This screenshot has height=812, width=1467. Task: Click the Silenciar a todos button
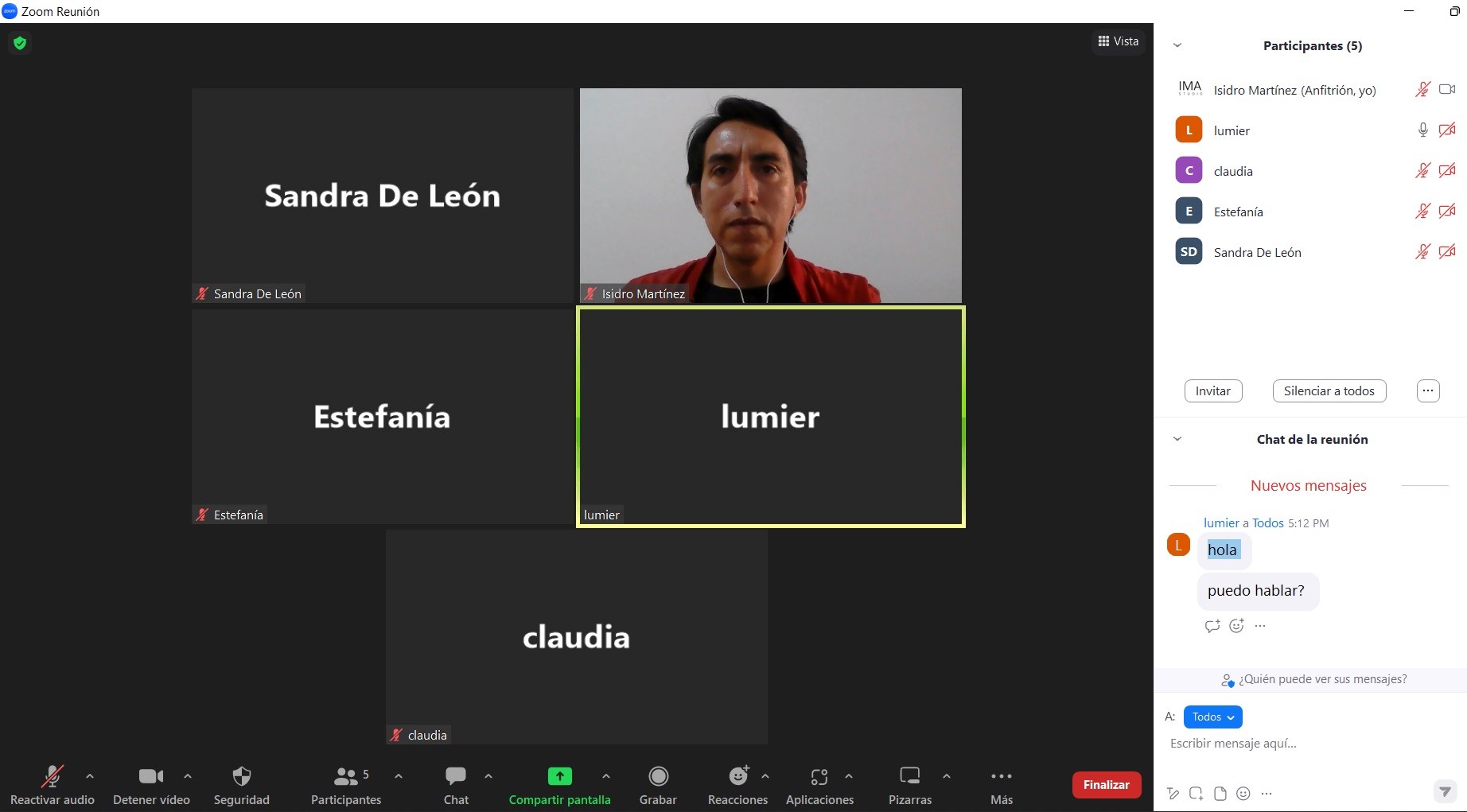coord(1329,390)
